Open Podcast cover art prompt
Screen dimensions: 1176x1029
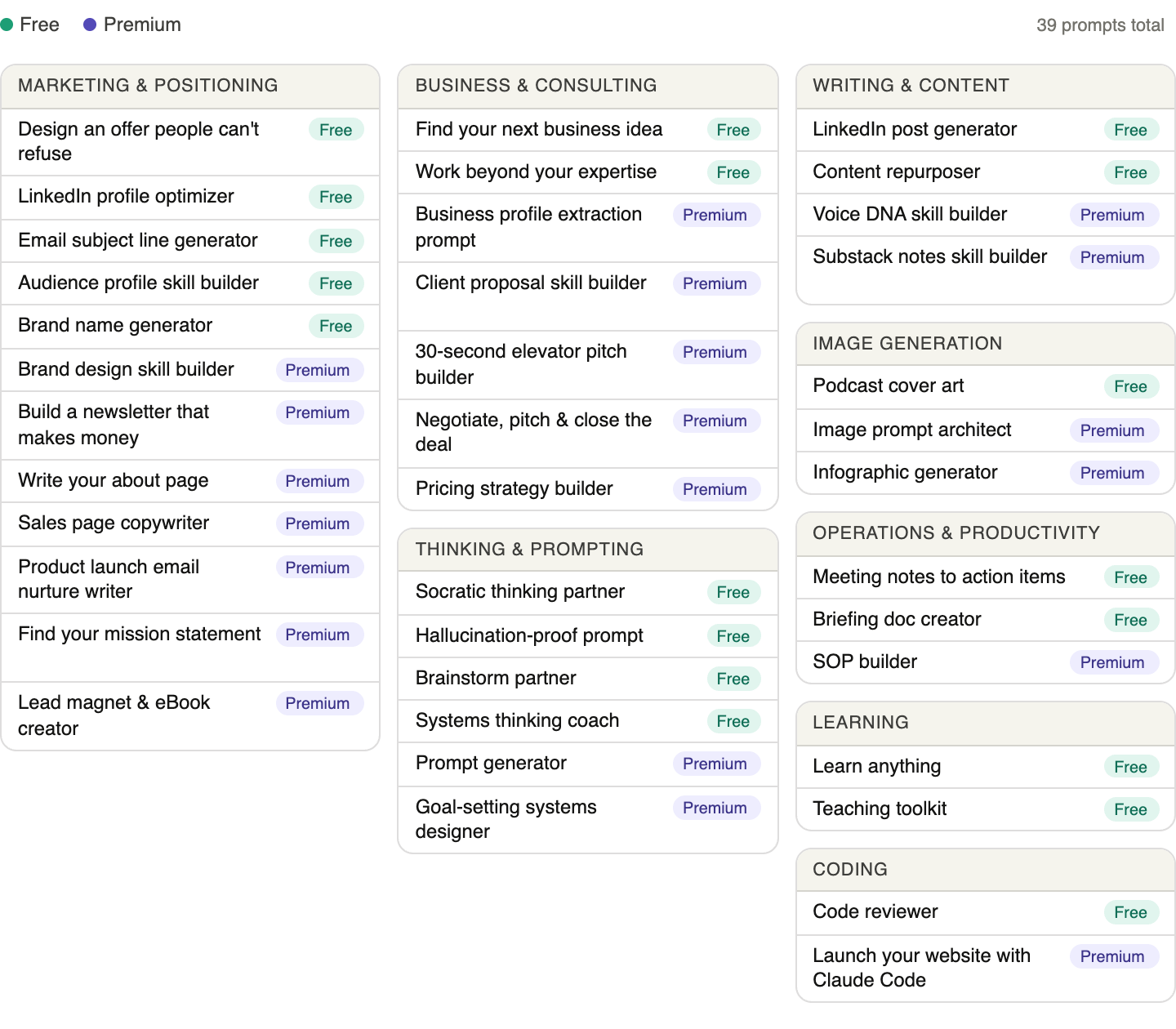pyautogui.click(x=985, y=386)
